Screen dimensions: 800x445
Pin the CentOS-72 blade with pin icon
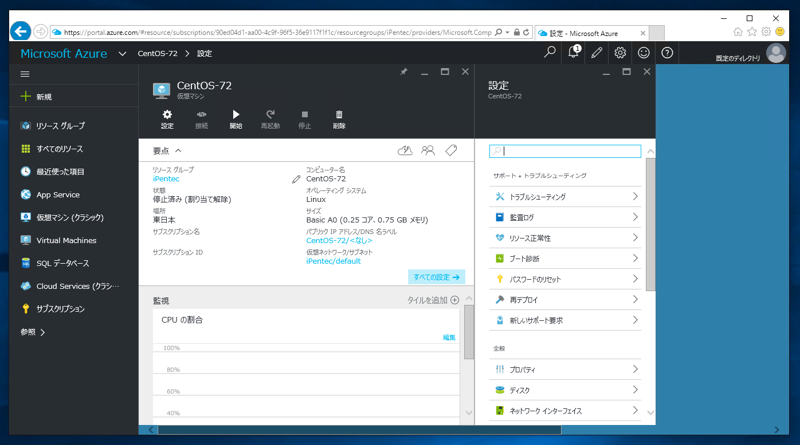pyautogui.click(x=404, y=72)
